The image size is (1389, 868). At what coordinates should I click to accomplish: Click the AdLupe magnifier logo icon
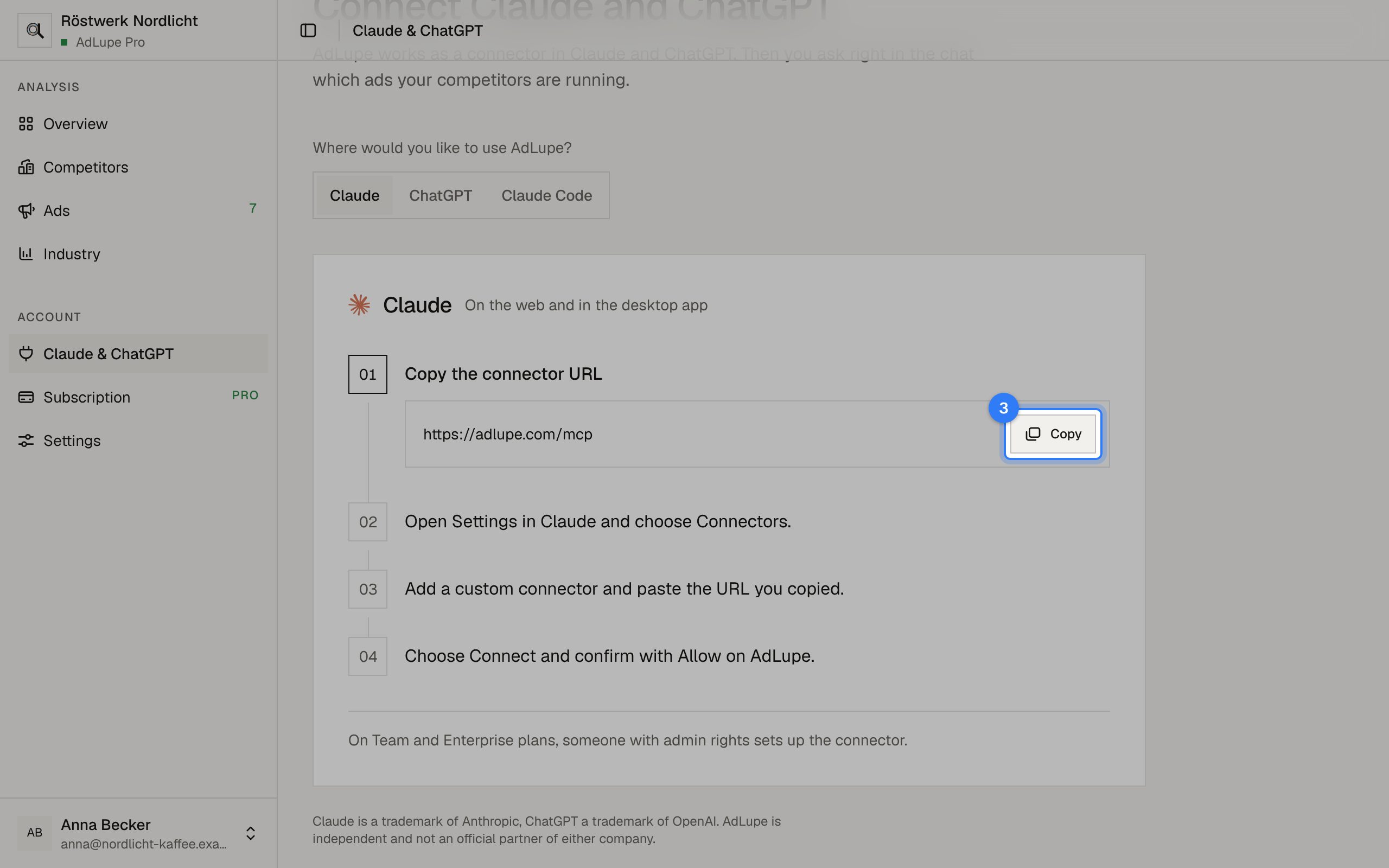coord(34,30)
